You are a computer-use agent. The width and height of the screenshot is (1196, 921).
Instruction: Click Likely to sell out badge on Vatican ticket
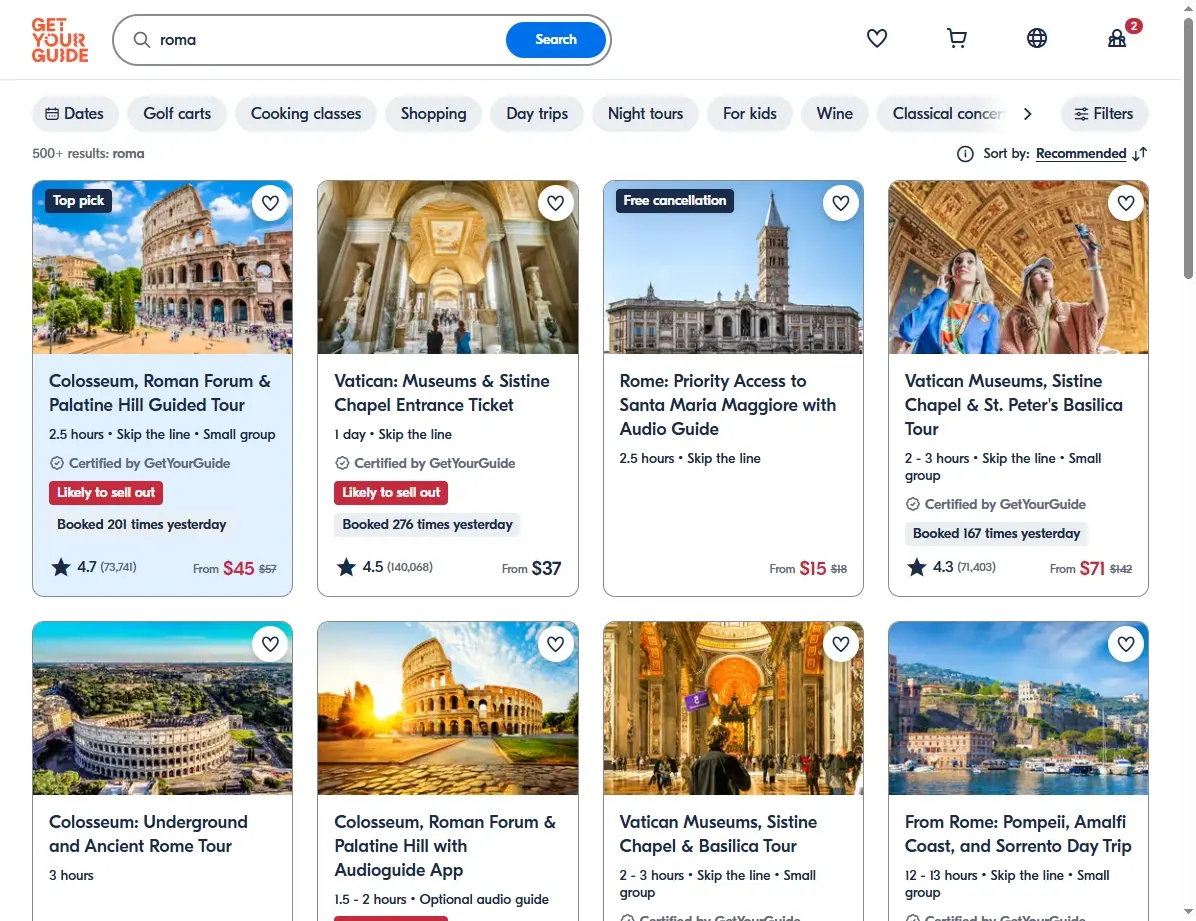[x=391, y=493]
